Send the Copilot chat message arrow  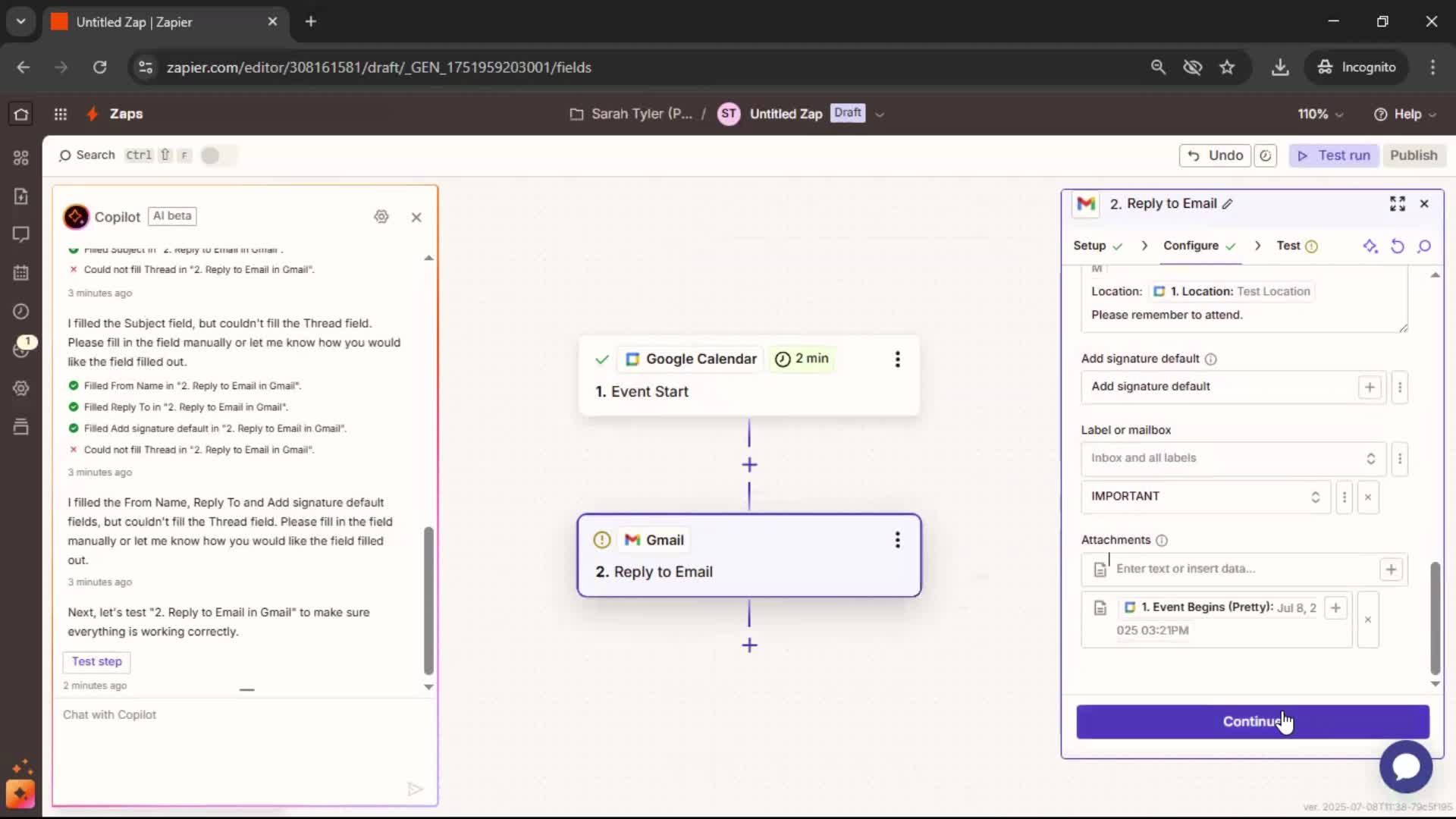coord(415,789)
